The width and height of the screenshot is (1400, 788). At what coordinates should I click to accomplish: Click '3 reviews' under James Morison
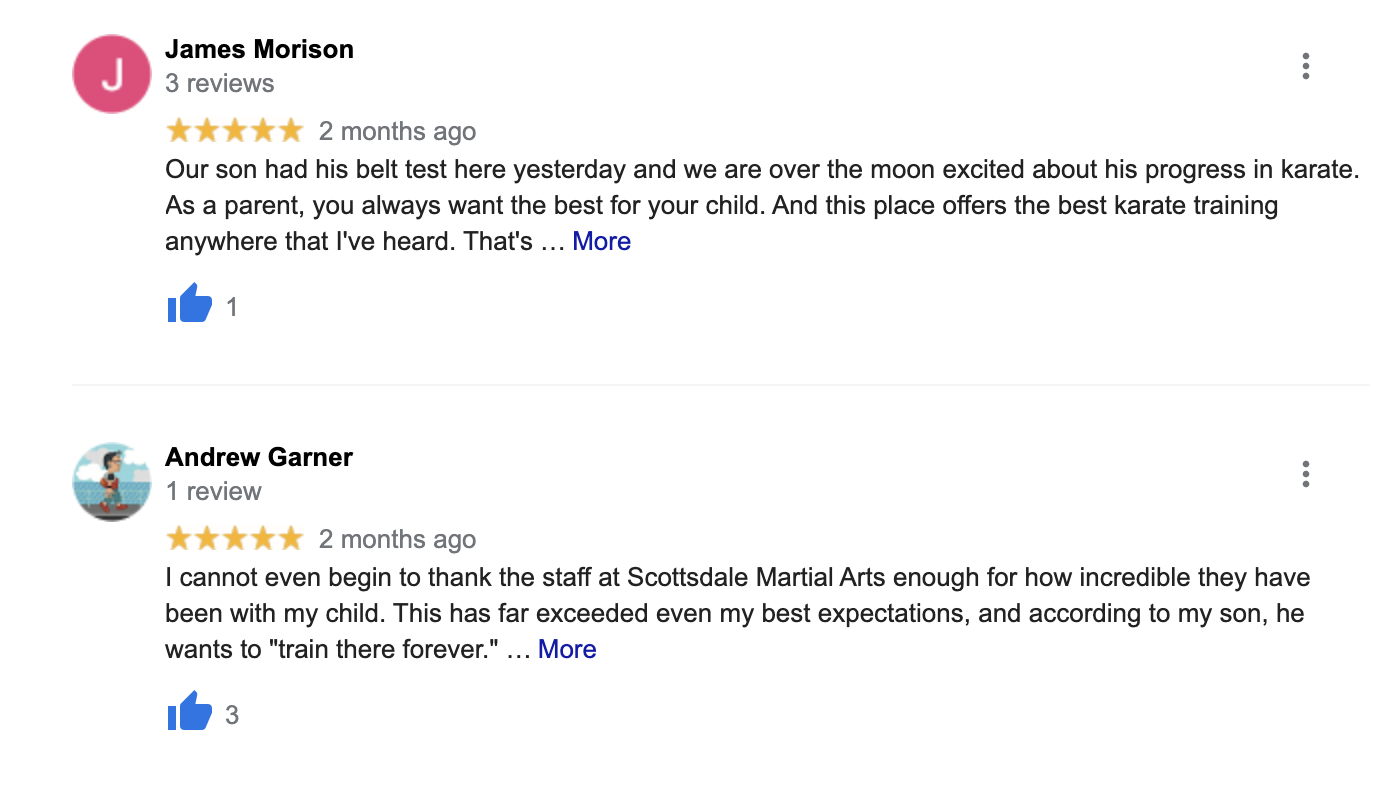219,83
